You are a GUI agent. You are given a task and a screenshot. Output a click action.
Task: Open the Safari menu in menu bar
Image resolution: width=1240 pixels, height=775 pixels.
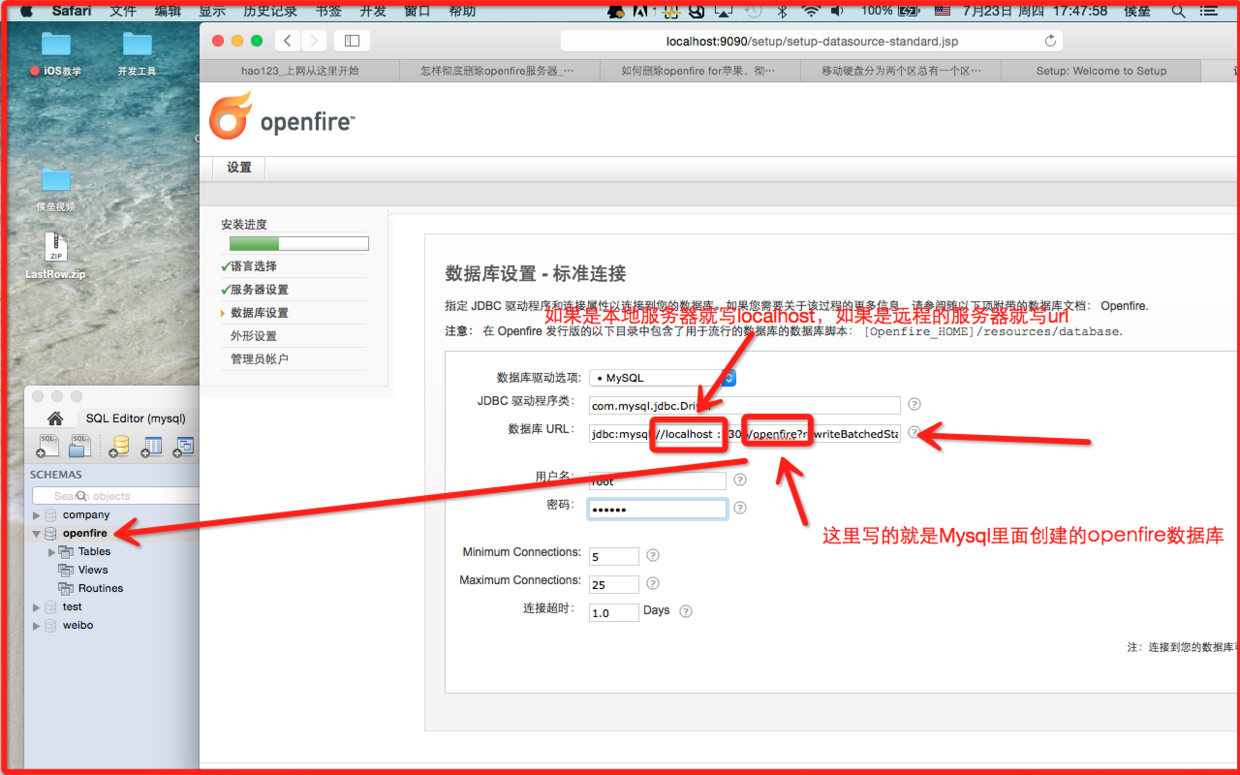click(72, 11)
